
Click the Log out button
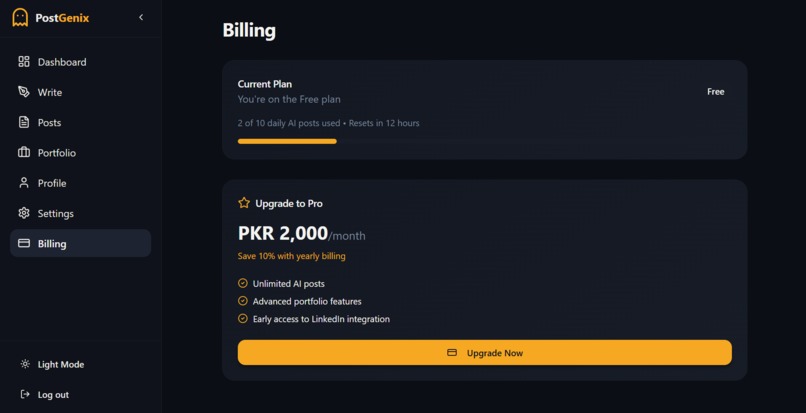point(53,395)
